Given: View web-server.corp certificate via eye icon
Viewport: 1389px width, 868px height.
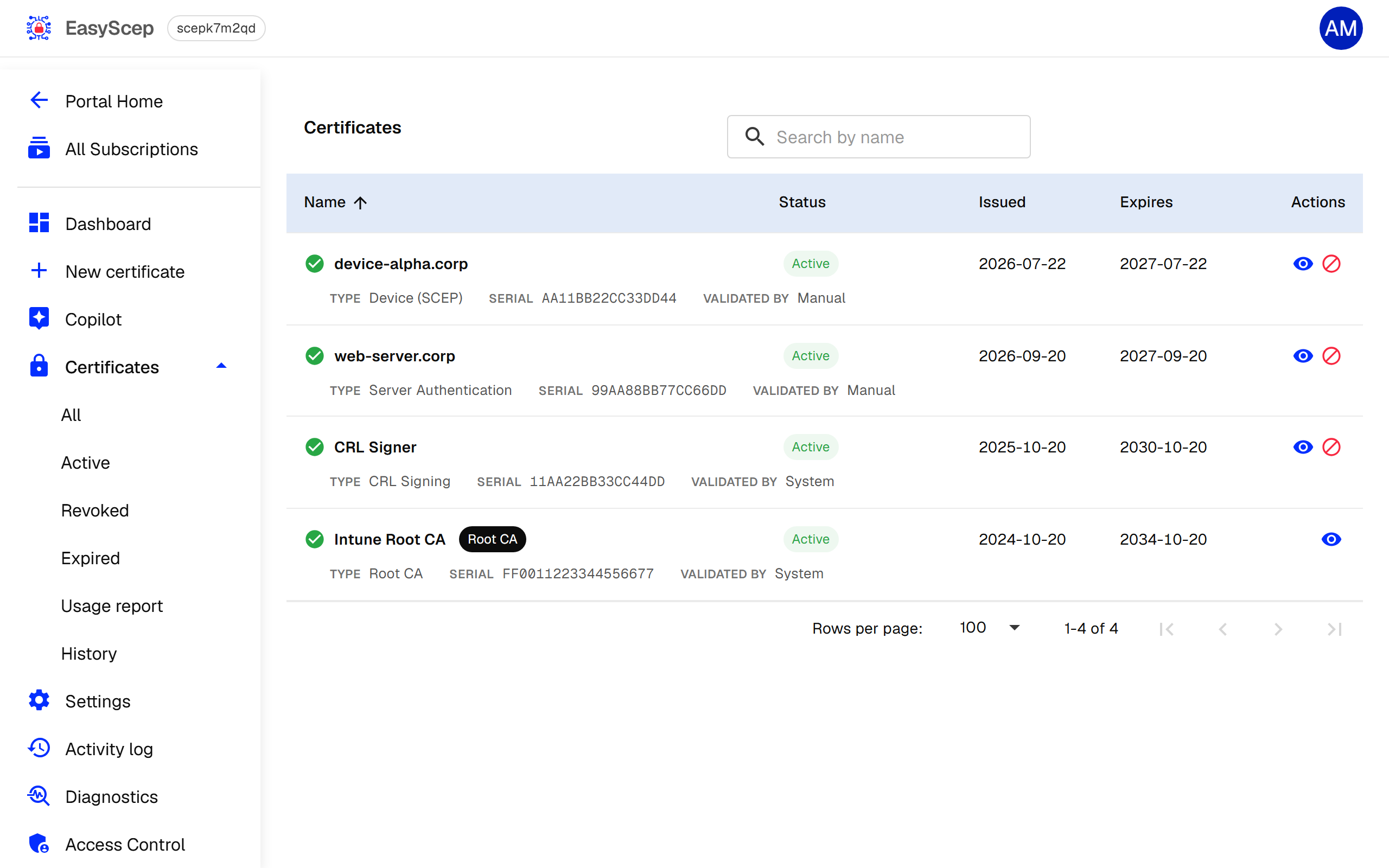Looking at the screenshot, I should coord(1302,356).
